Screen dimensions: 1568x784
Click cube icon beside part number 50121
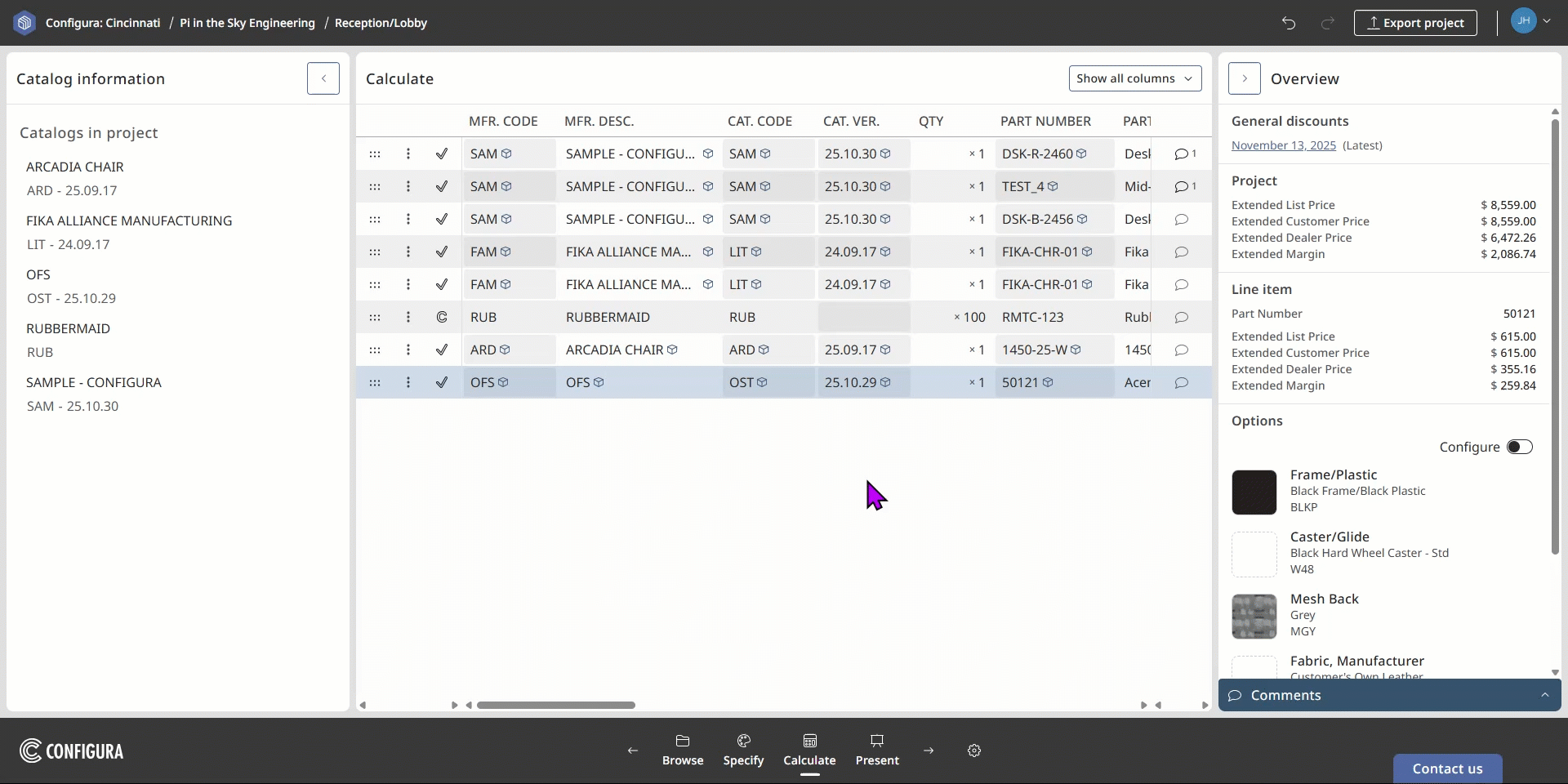(1048, 382)
